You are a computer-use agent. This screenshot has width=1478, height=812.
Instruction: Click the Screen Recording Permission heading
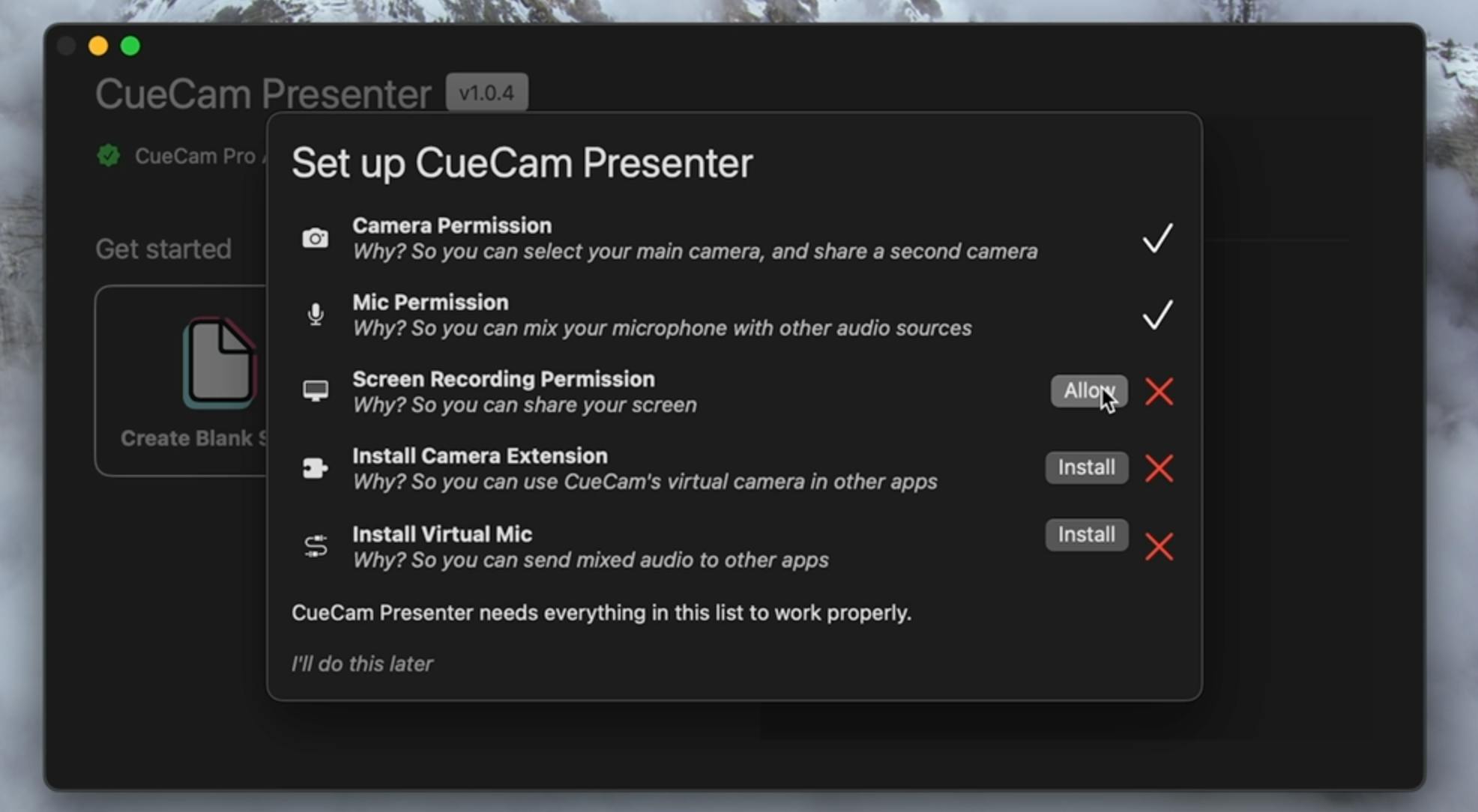(x=504, y=379)
